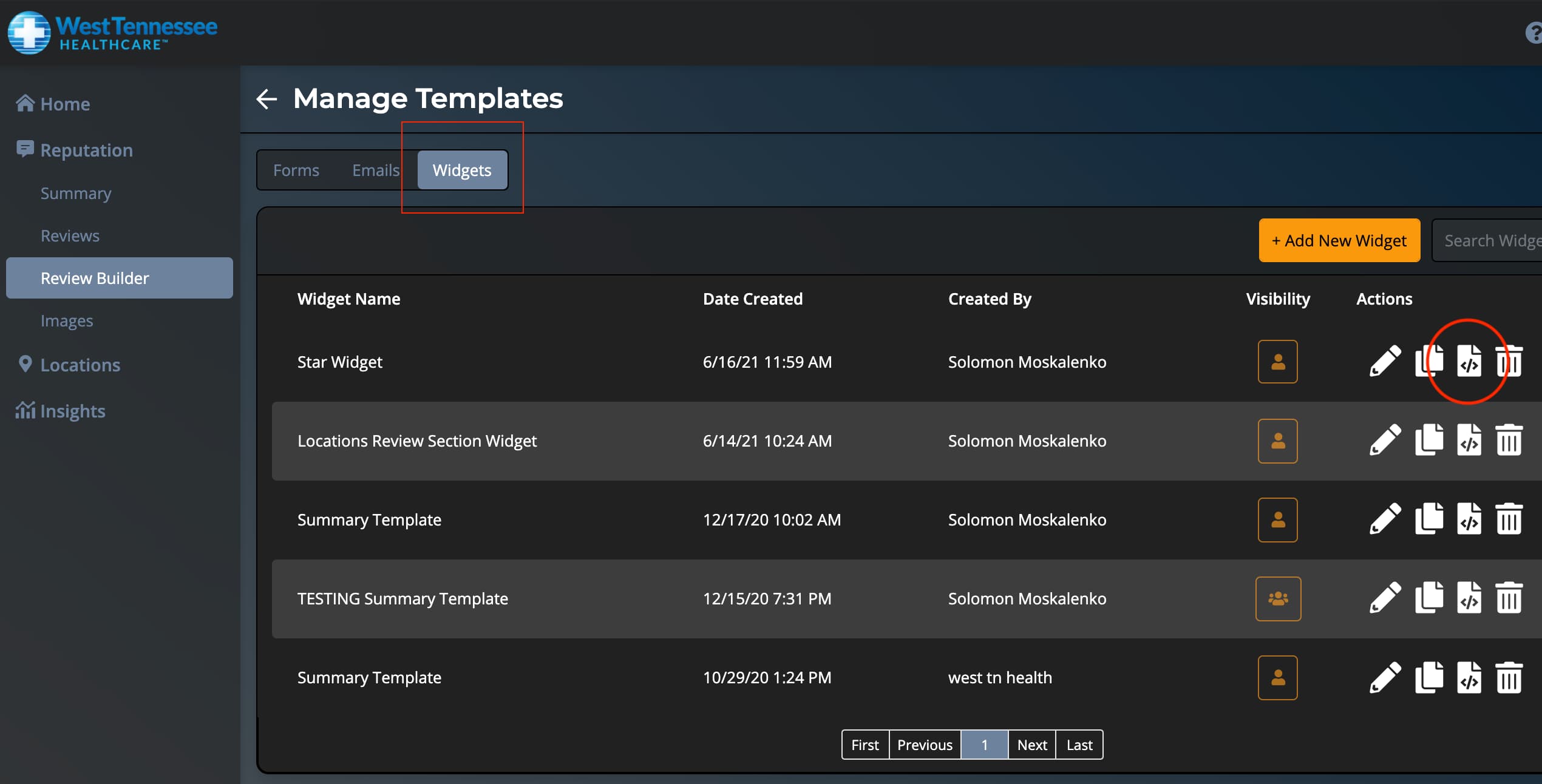The height and width of the screenshot is (784, 1542).
Task: Focus the Search Widgets field
Action: pyautogui.click(x=1487, y=240)
